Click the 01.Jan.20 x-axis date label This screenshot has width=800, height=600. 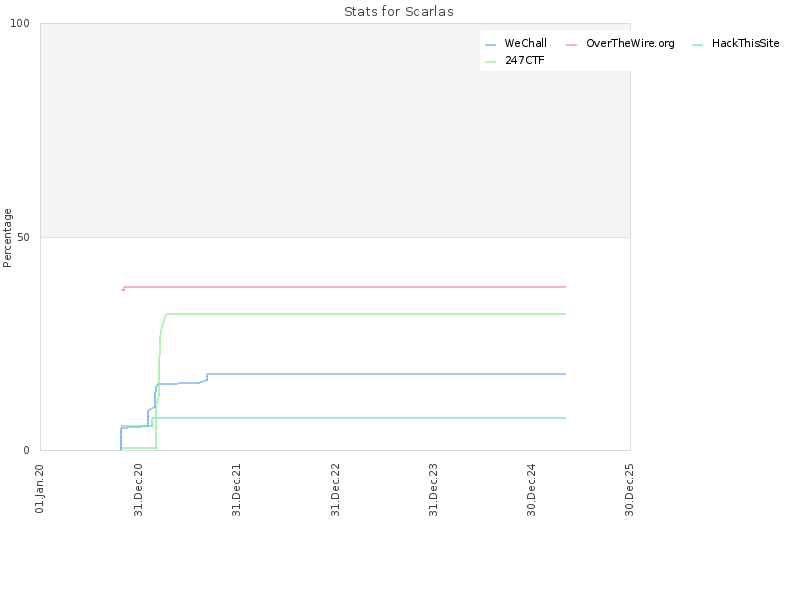(x=39, y=488)
